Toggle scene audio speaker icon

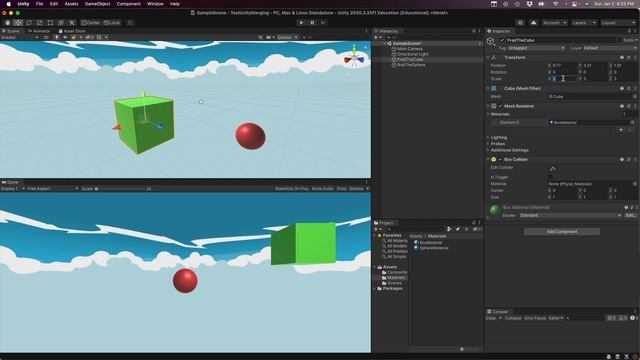coord(65,37)
